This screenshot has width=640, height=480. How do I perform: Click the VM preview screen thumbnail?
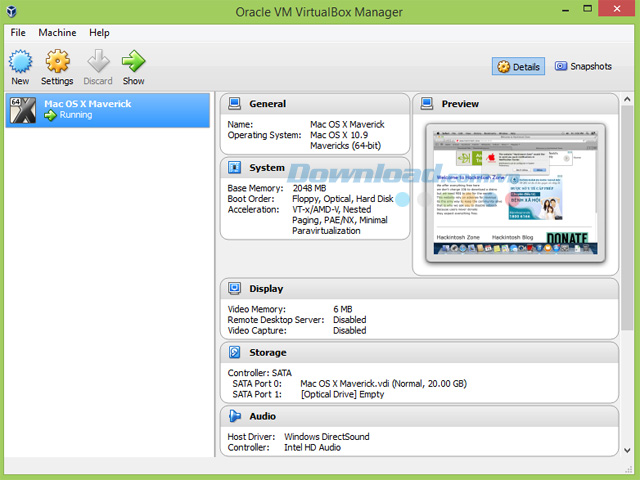click(x=515, y=193)
